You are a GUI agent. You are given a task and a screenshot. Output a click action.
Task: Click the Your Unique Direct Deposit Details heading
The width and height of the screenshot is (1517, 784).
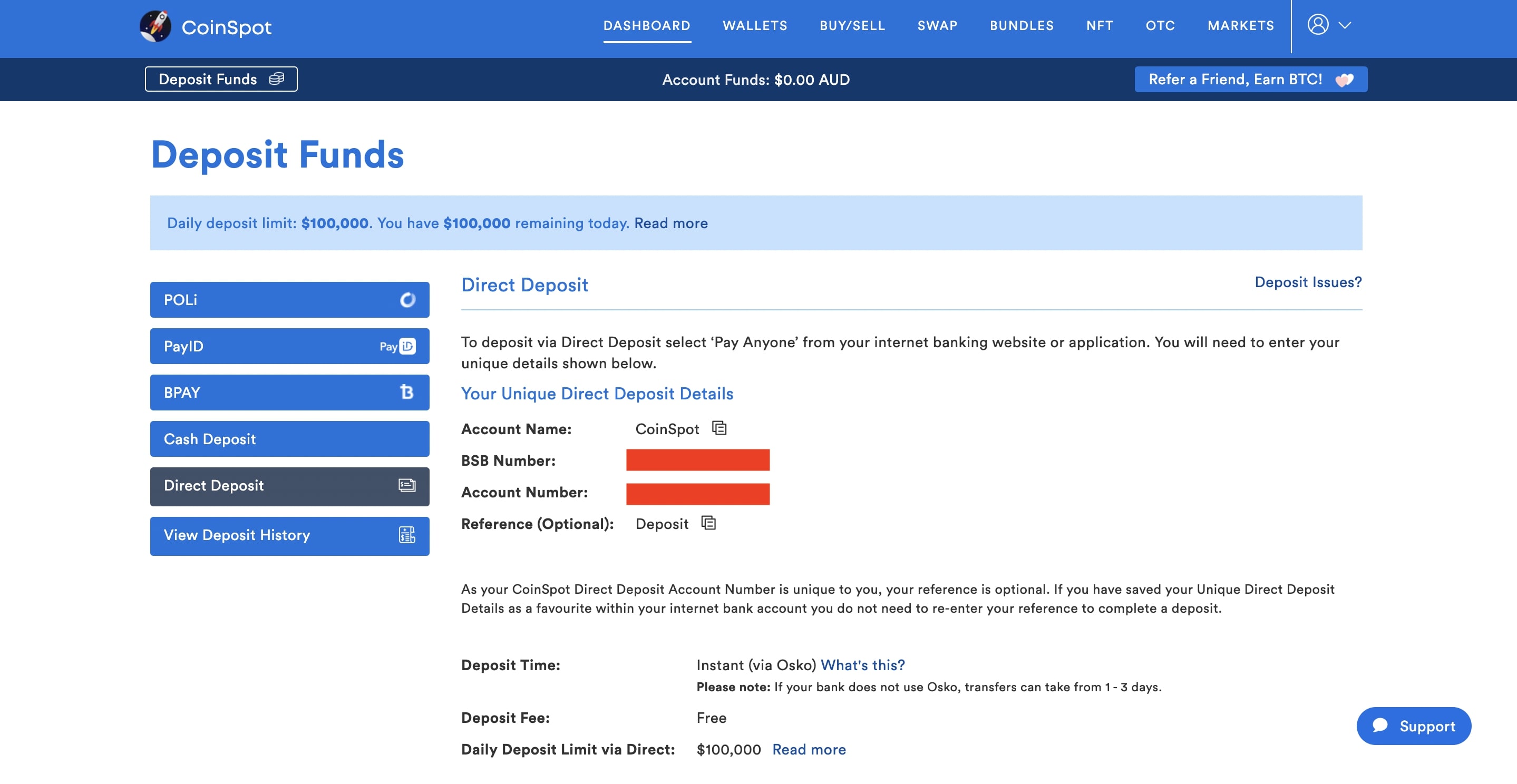pyautogui.click(x=597, y=393)
